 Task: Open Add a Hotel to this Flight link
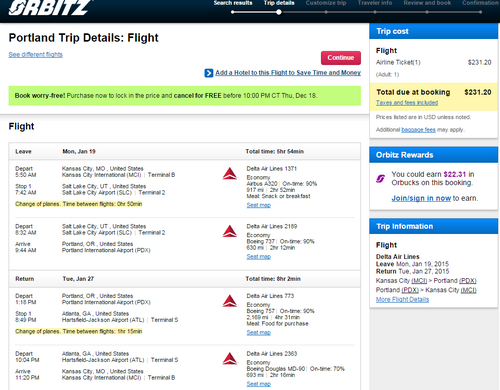coord(288,73)
